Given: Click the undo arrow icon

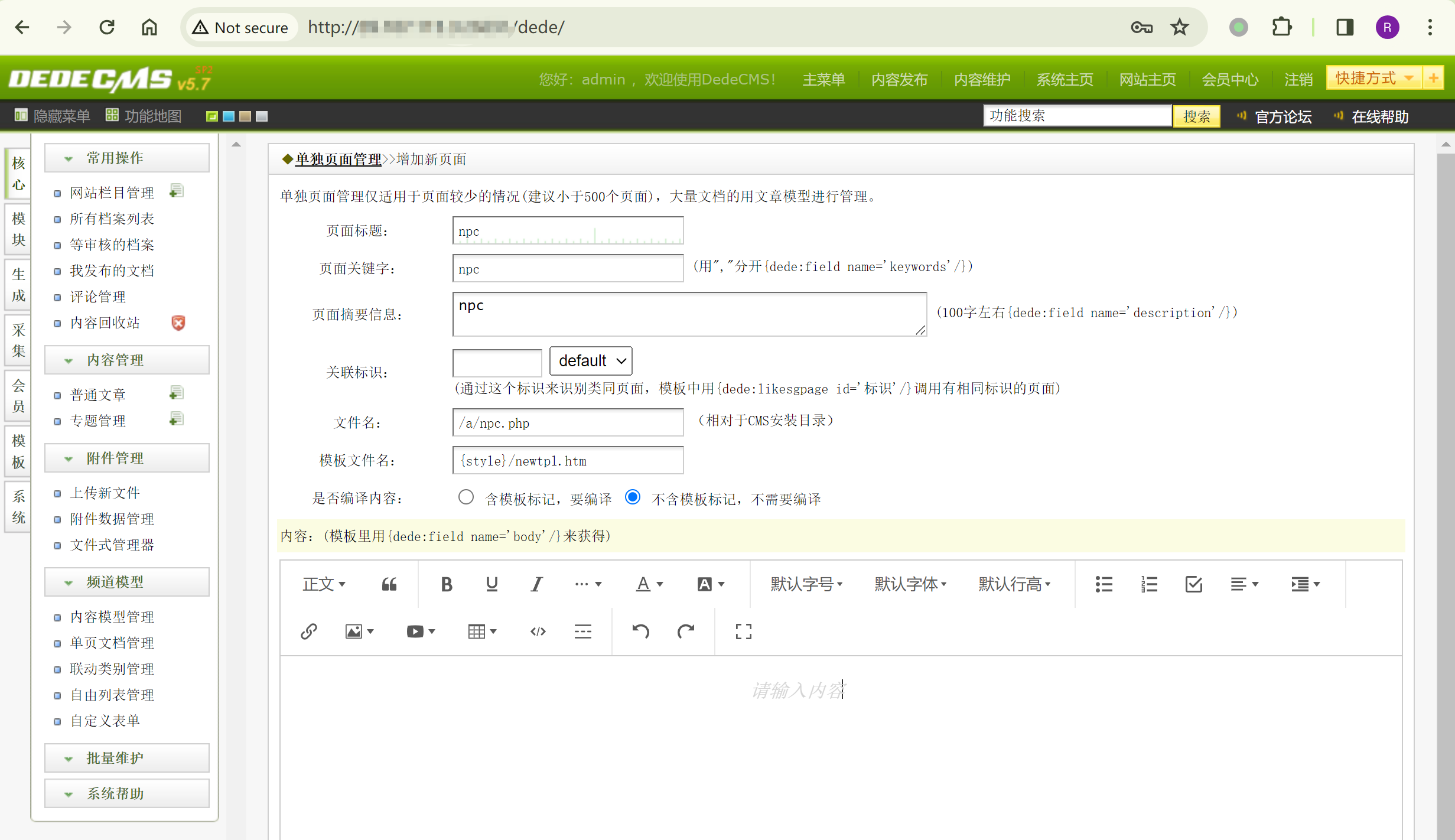Looking at the screenshot, I should (640, 631).
